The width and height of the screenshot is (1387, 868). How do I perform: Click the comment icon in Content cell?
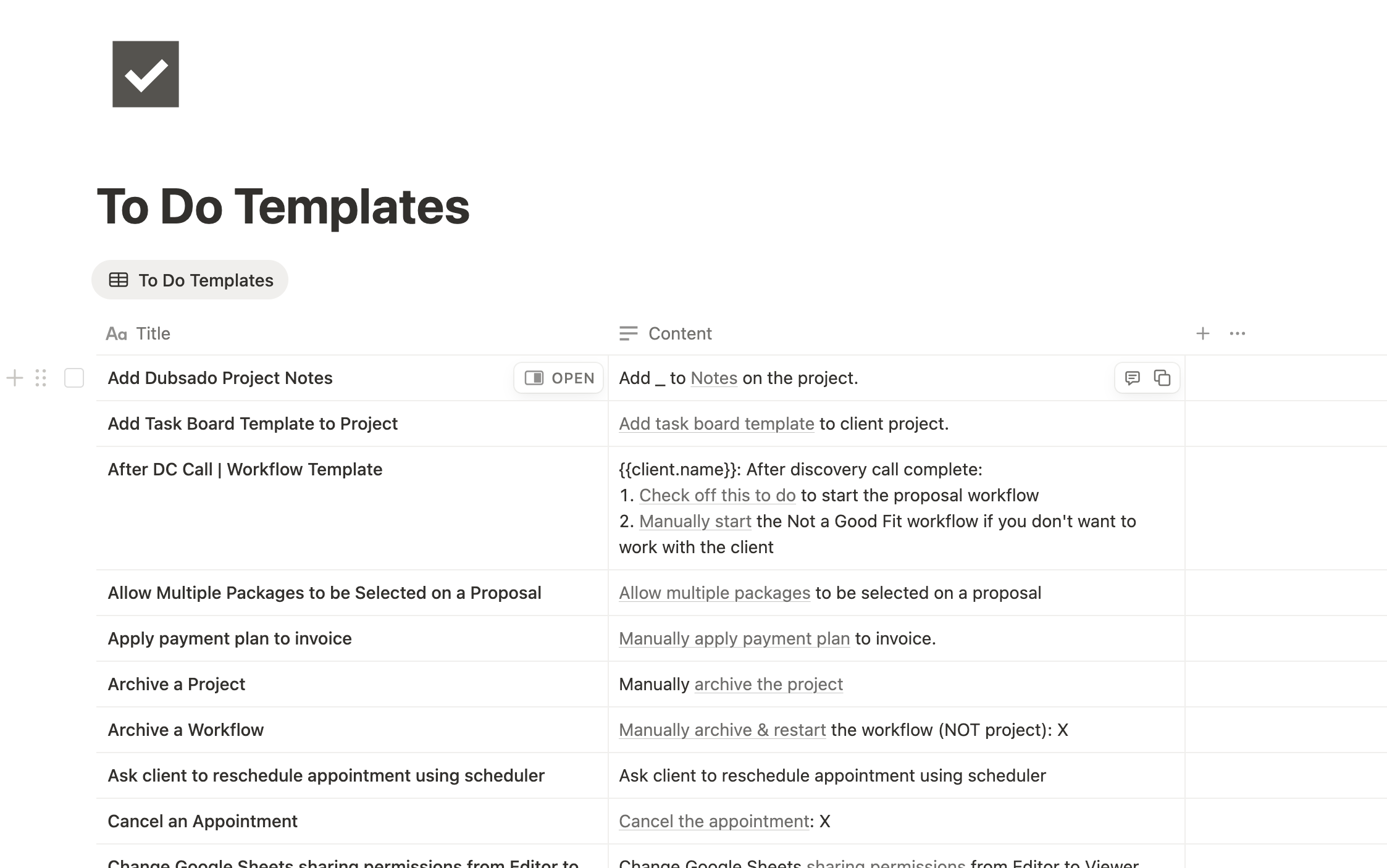tap(1132, 378)
